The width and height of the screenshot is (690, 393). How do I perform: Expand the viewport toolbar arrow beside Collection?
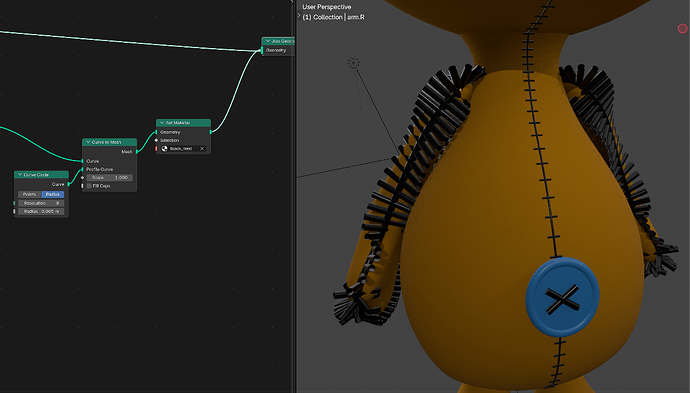pos(299,16)
